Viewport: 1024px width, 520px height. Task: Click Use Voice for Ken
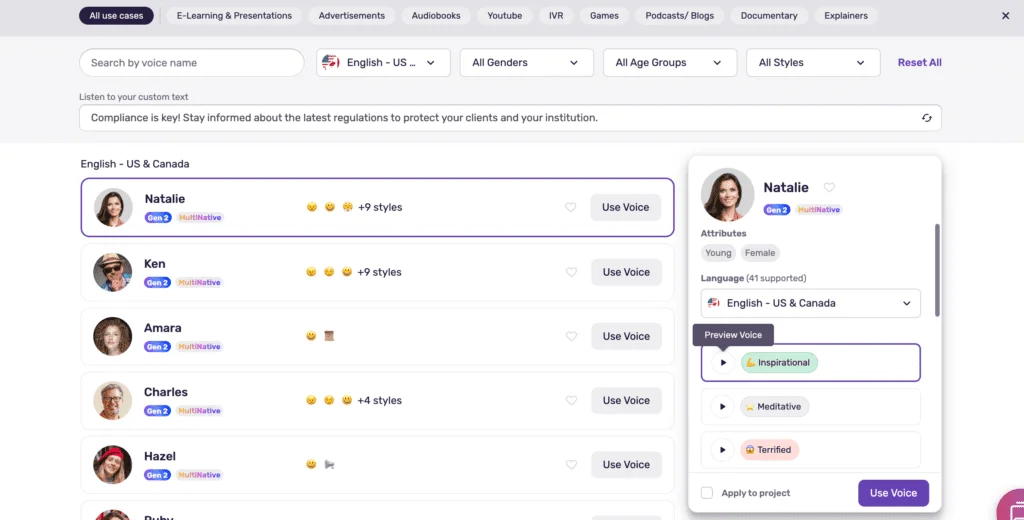[x=626, y=272]
